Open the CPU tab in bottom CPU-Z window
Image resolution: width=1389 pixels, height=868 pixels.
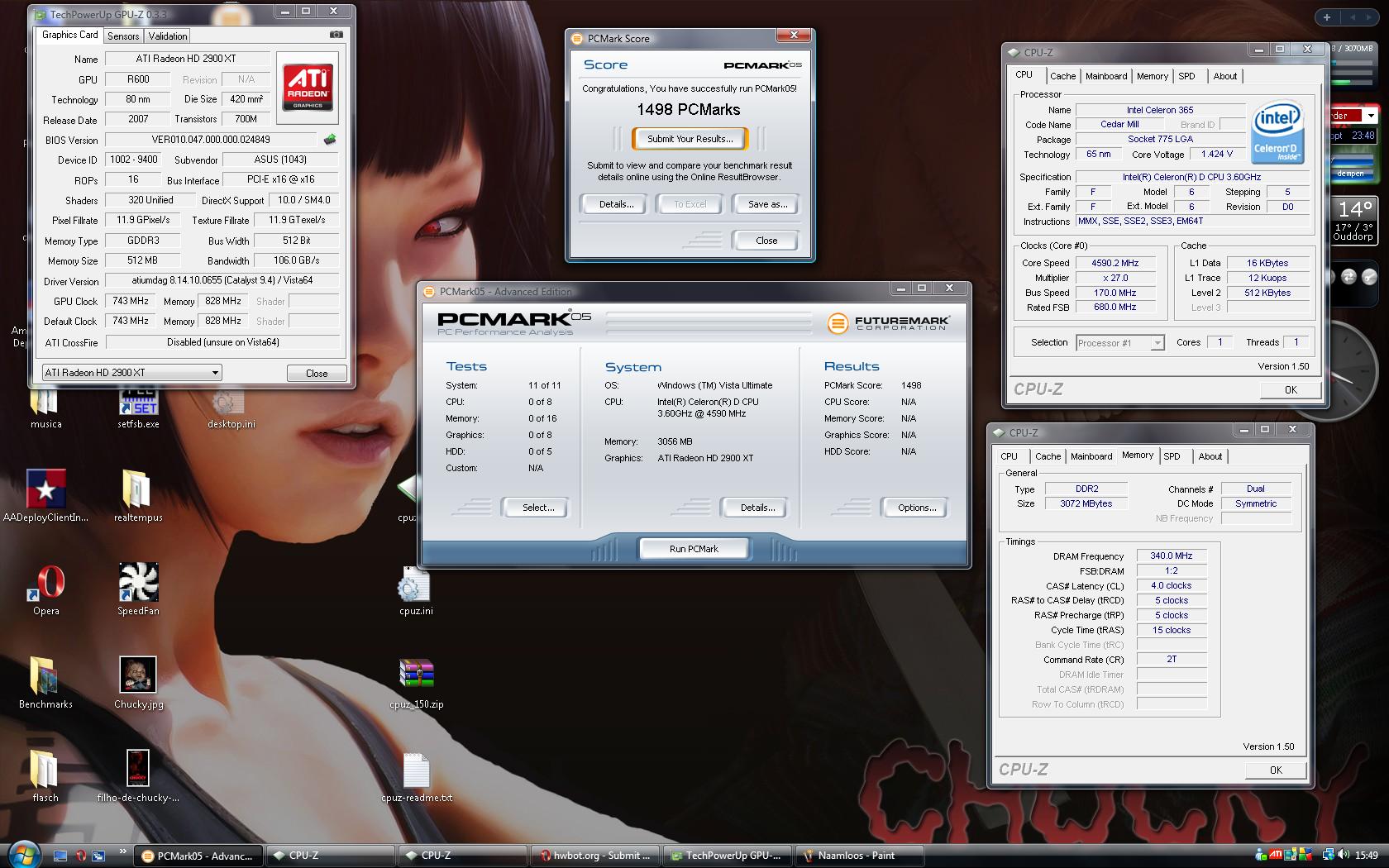pos(1009,456)
